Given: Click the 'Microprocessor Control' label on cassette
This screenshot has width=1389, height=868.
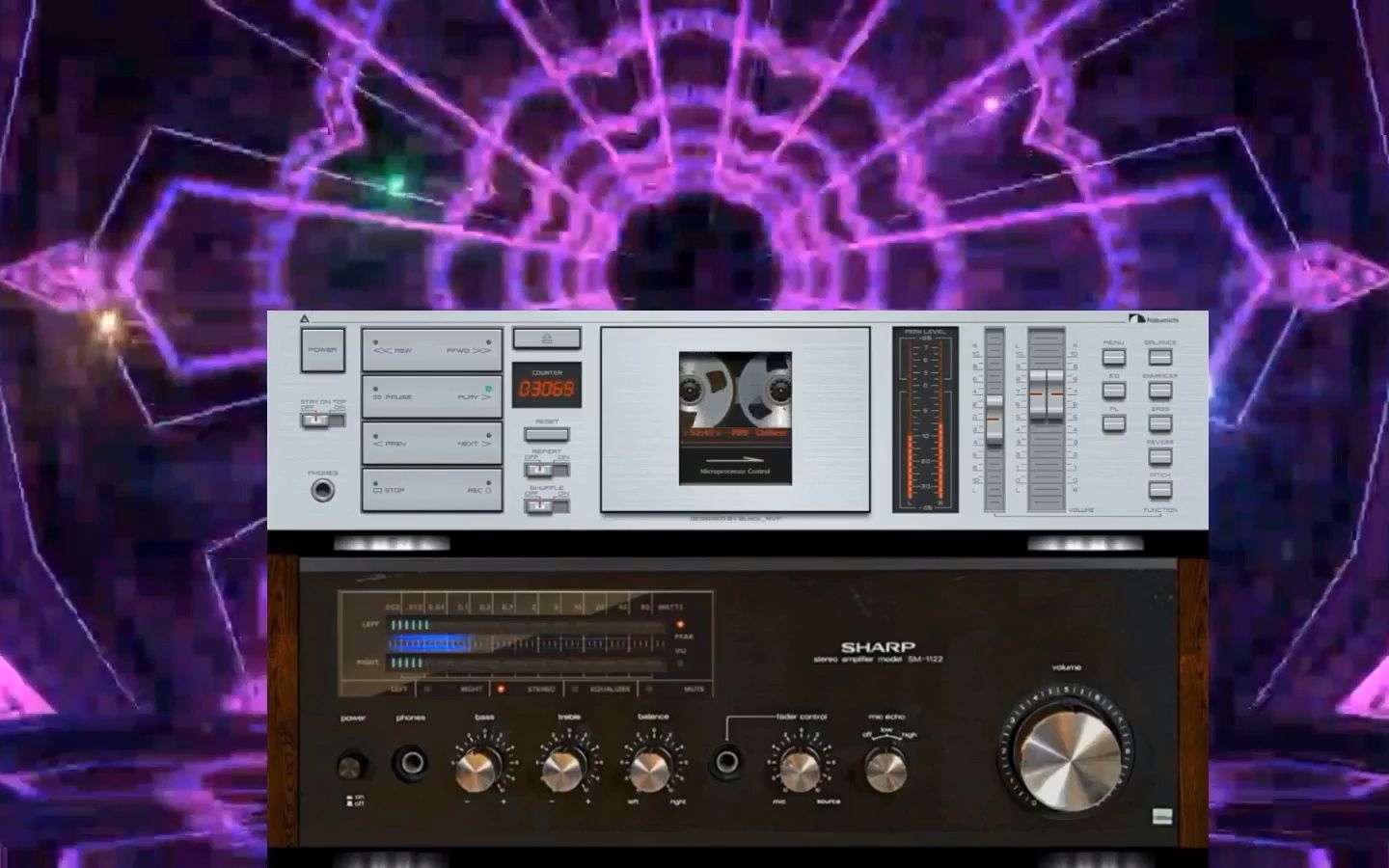Looking at the screenshot, I should tap(735, 472).
